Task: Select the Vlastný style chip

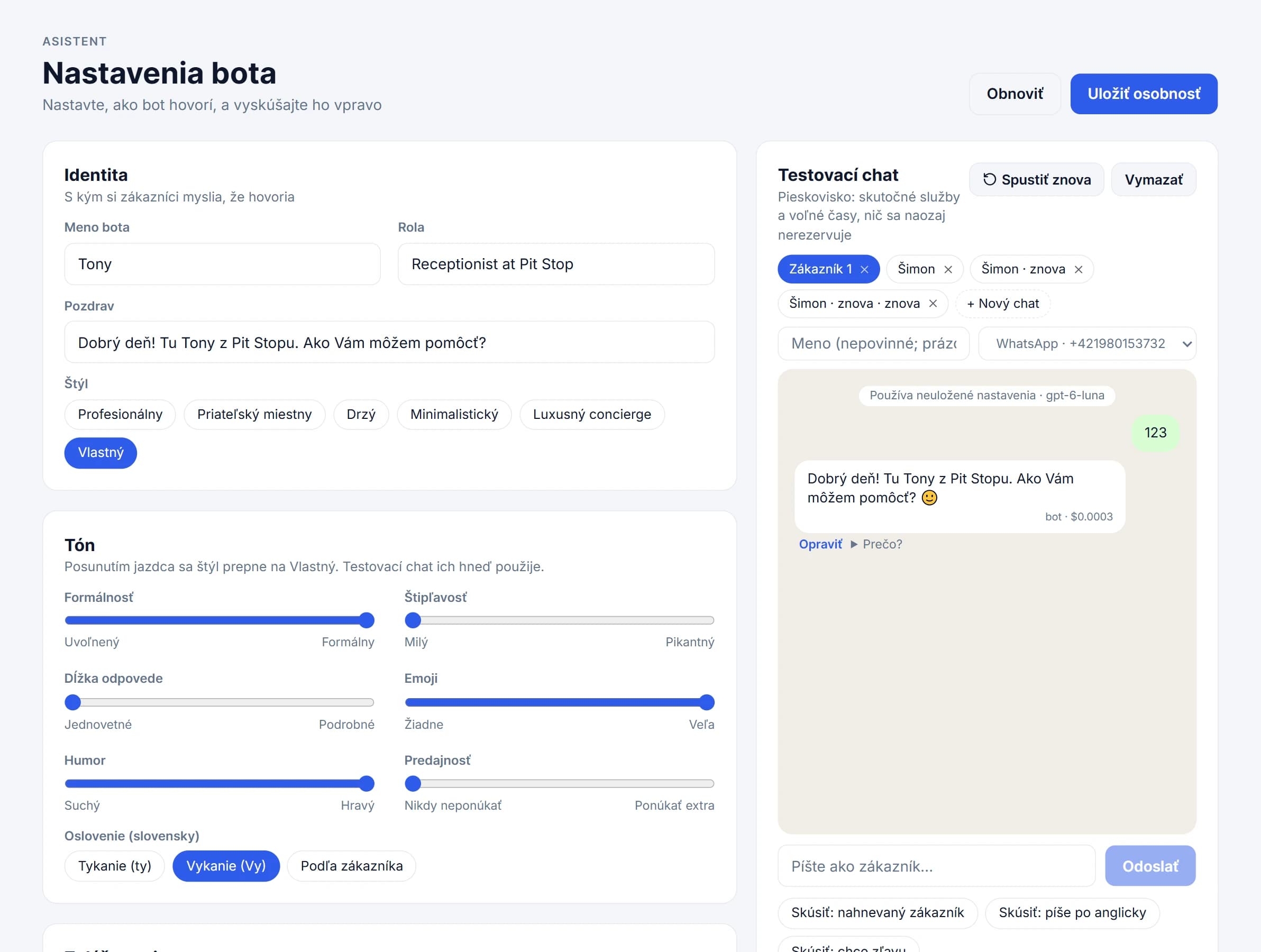Action: pyautogui.click(x=101, y=453)
